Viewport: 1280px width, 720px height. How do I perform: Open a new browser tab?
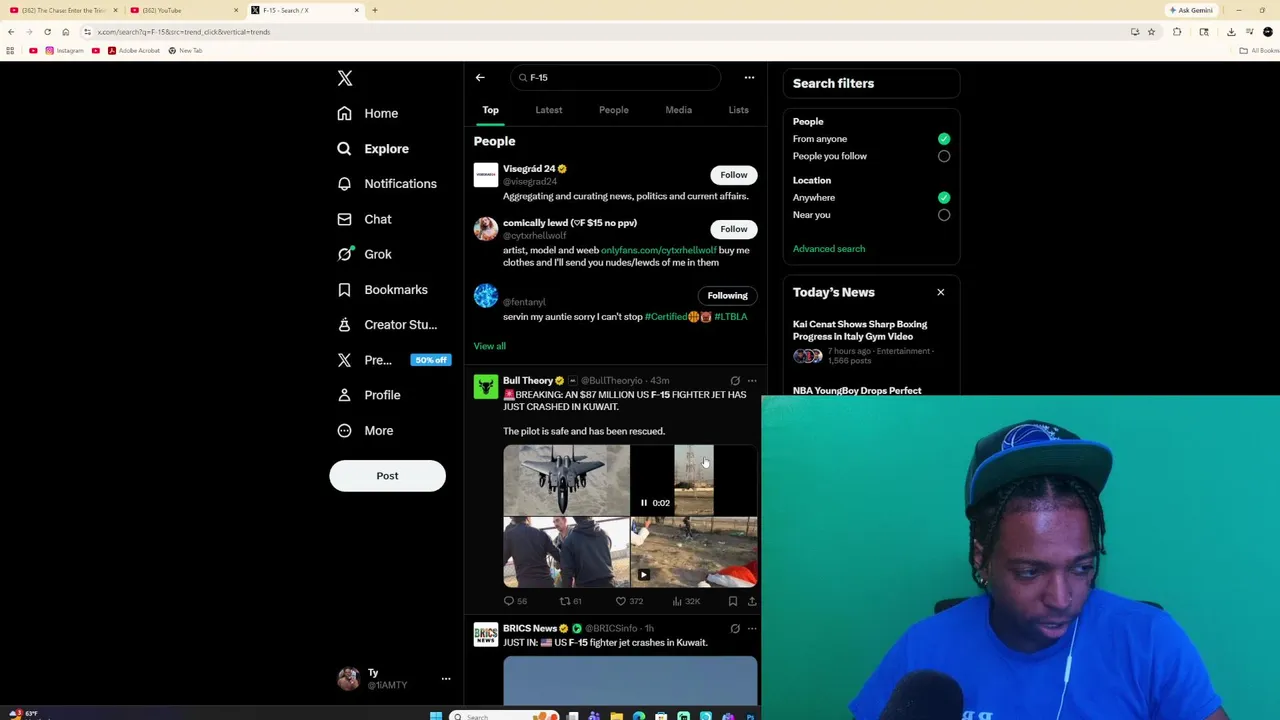pos(375,10)
